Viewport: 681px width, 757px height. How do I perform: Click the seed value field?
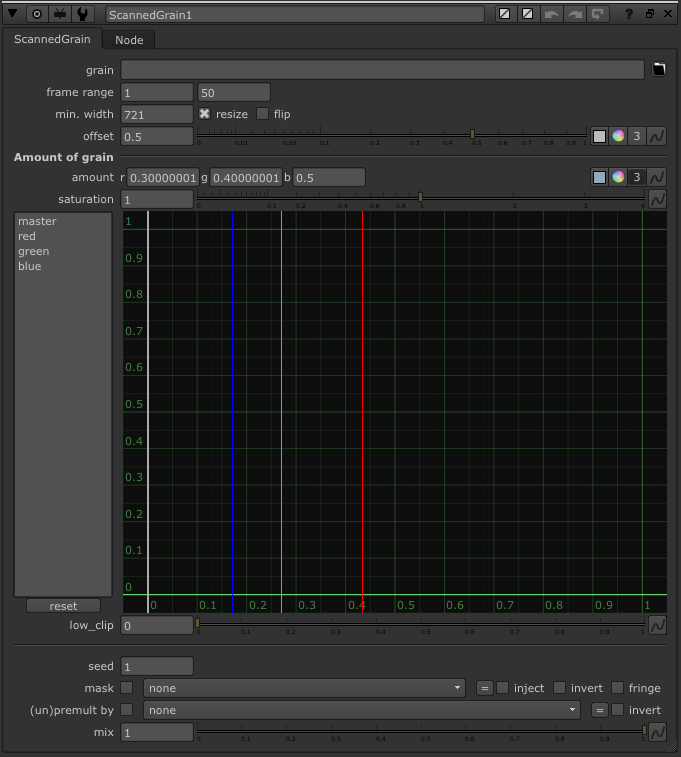[157, 667]
